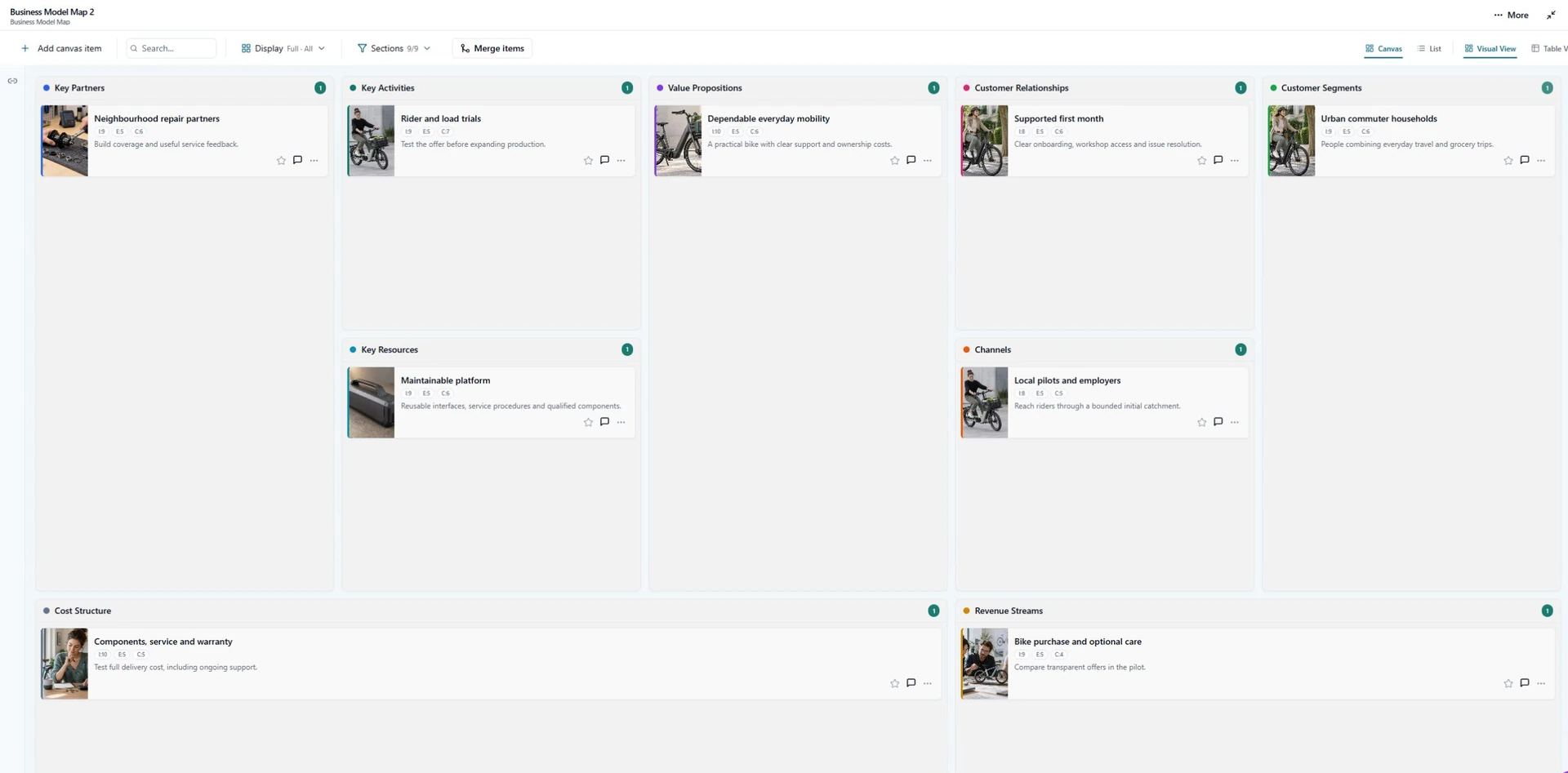Image resolution: width=1568 pixels, height=773 pixels.
Task: Star the Local pilots and employers card
Action: (x=1201, y=423)
